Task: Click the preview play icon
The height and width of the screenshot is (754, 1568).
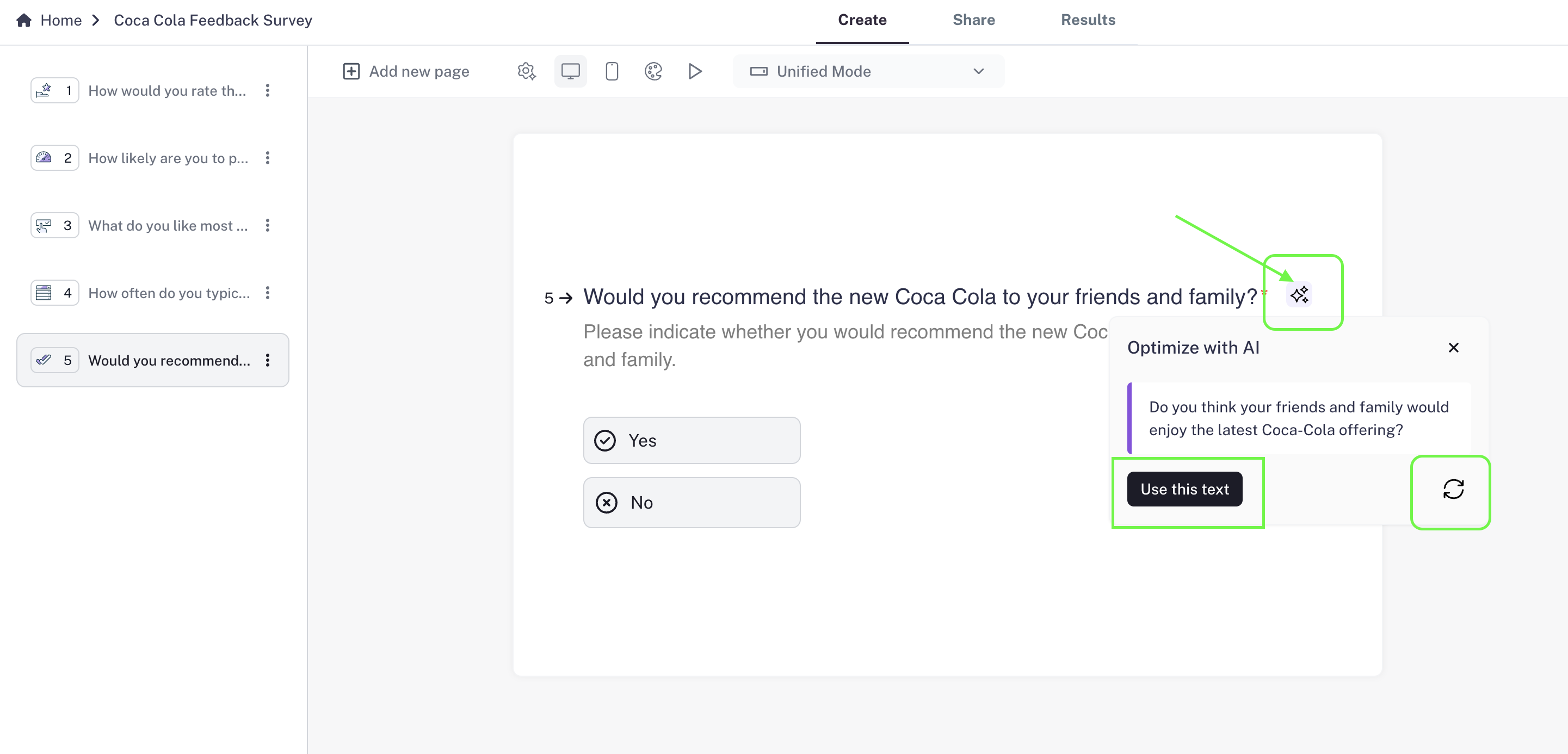Action: 695,71
